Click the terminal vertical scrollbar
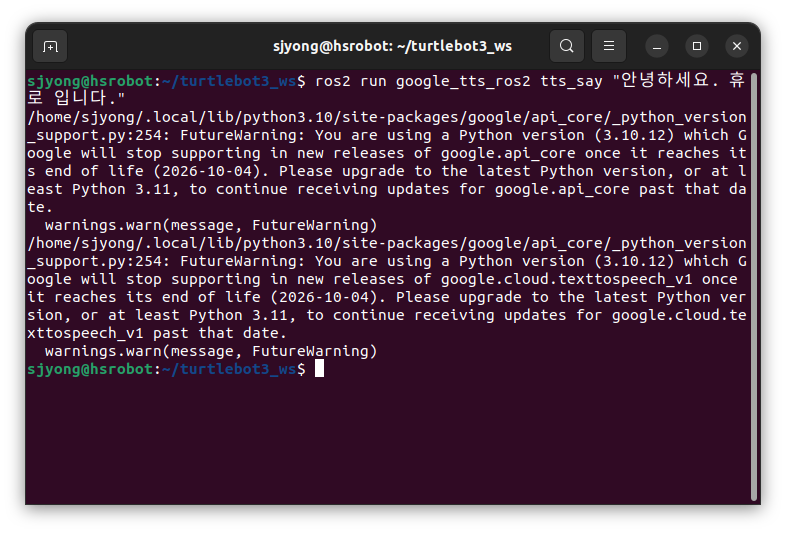Image resolution: width=786 pixels, height=533 pixels. [753, 287]
